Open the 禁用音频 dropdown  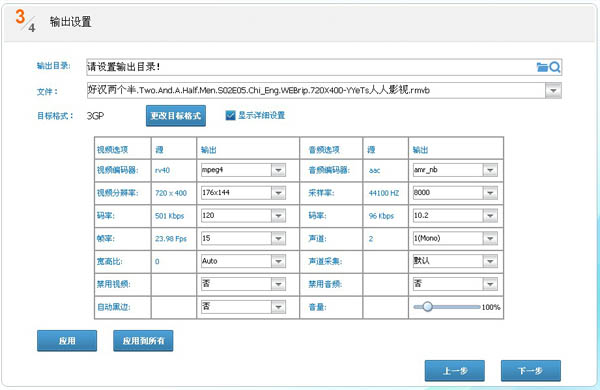pos(490,284)
